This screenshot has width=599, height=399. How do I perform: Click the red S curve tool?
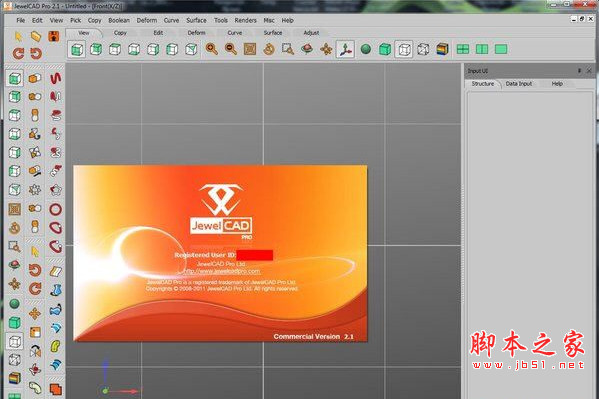point(55,78)
